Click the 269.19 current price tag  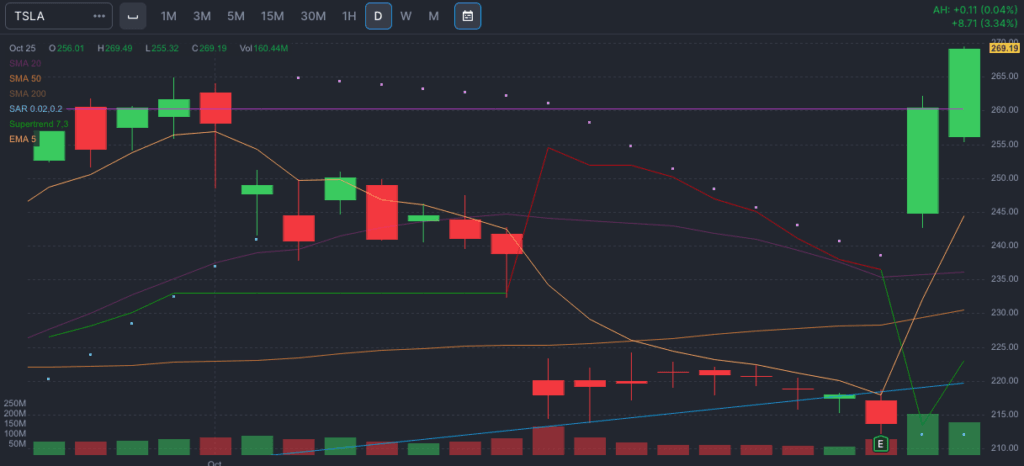click(1004, 47)
